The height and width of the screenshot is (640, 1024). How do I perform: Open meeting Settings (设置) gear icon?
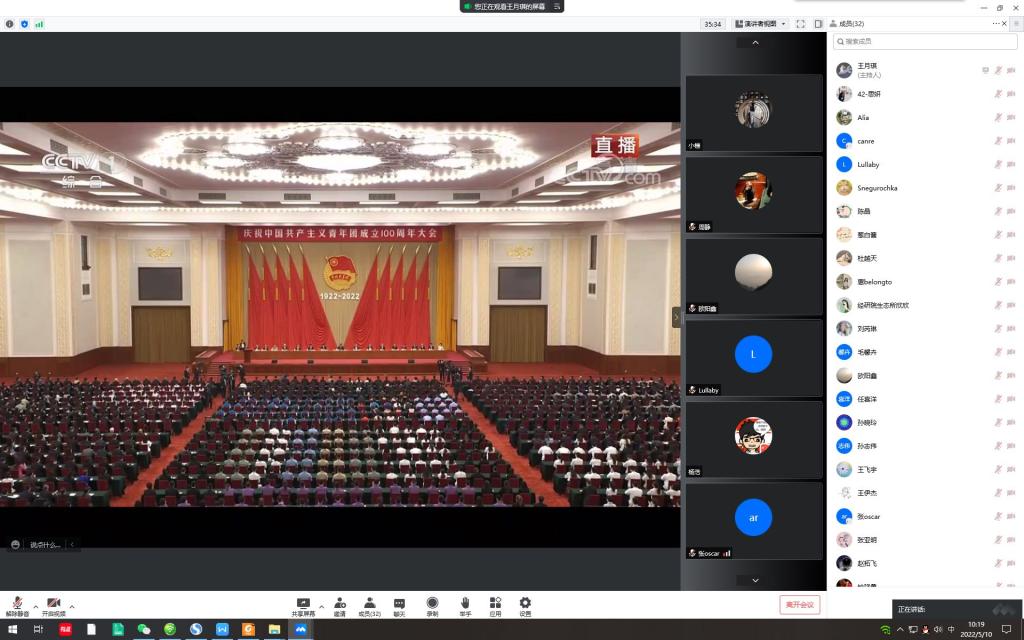(525, 603)
